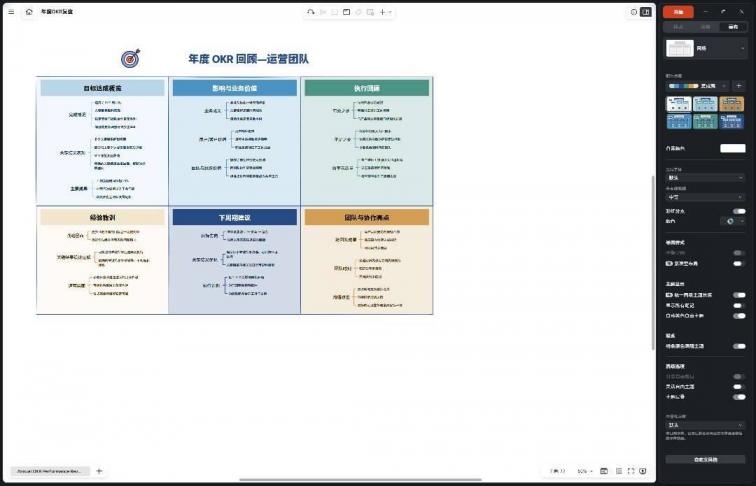
Task: Select the 执行回顾 header topic
Action: (x=367, y=88)
